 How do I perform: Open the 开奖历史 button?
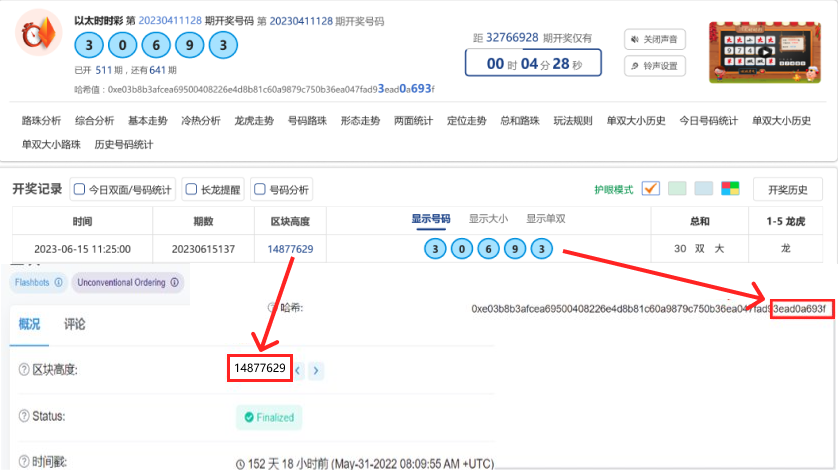787,189
